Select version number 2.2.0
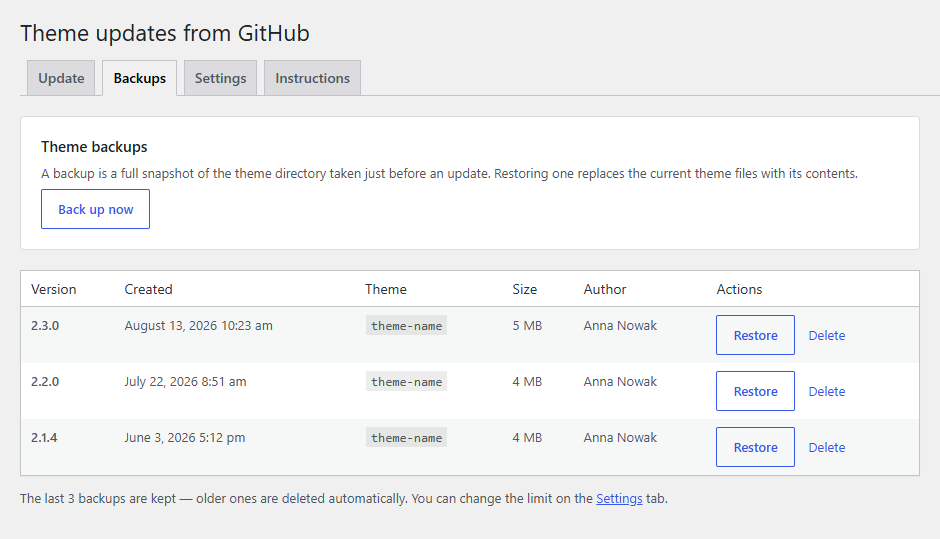 pos(45,381)
